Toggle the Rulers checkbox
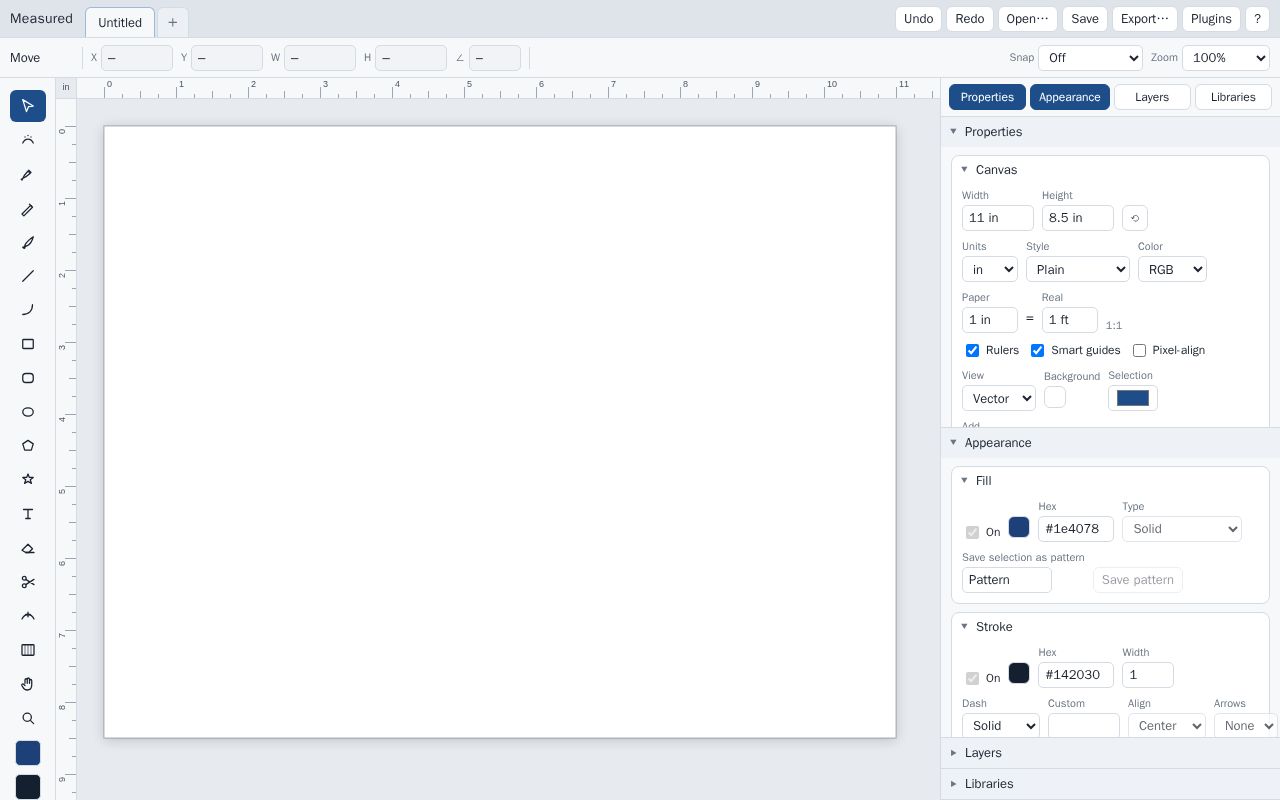Screen dimensions: 1280x800 (x=972, y=350)
